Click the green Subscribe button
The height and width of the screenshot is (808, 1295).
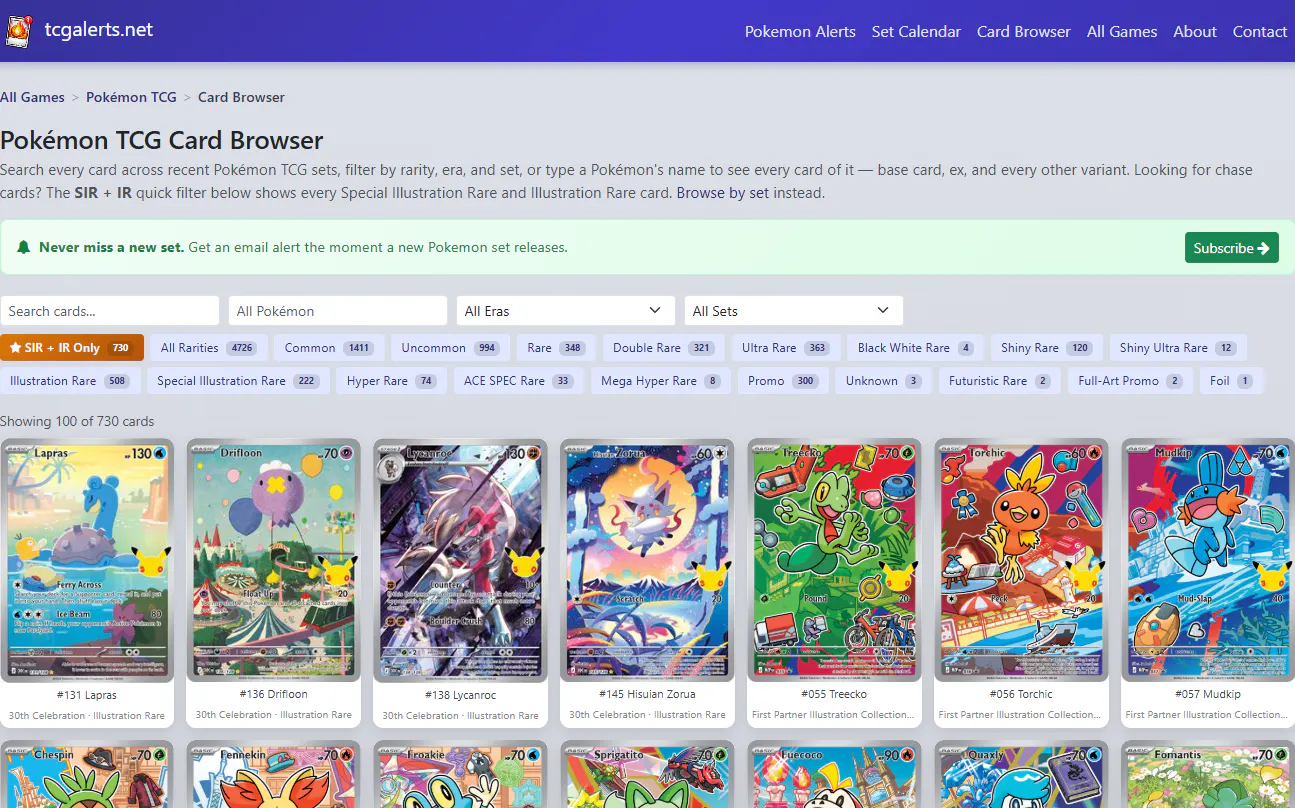[x=1232, y=248]
